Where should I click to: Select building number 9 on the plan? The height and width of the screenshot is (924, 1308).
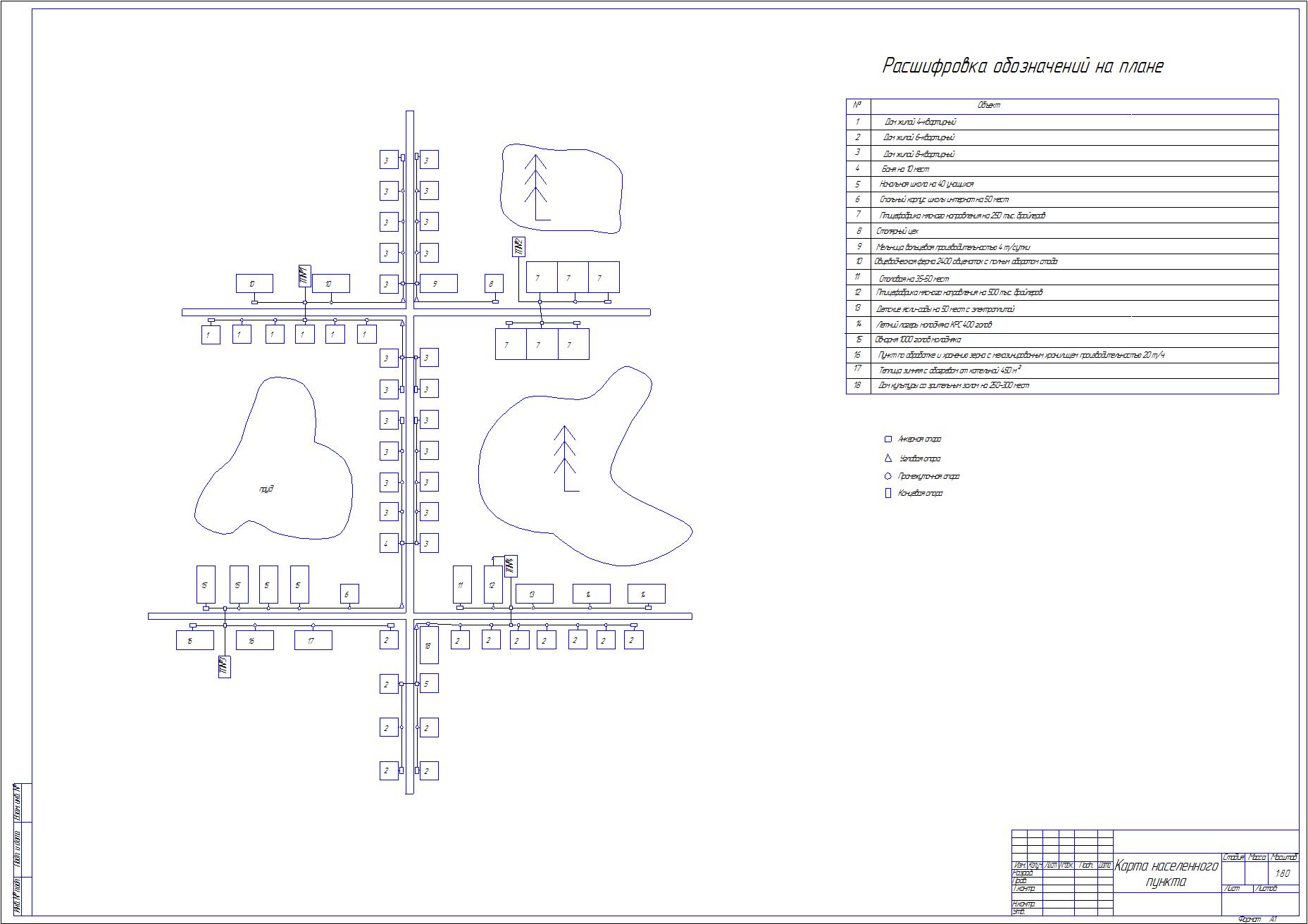438,284
